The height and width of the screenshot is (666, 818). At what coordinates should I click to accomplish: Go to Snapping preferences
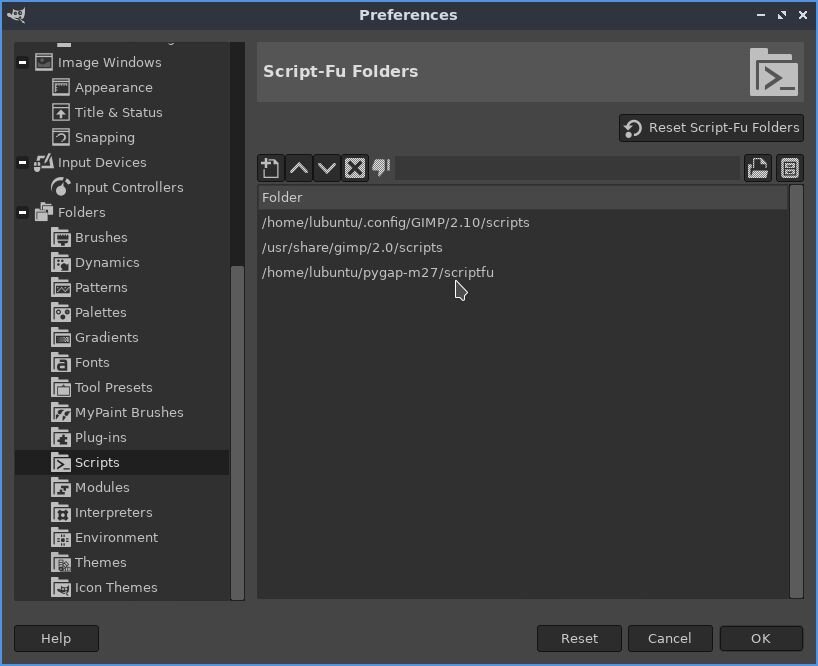click(105, 138)
